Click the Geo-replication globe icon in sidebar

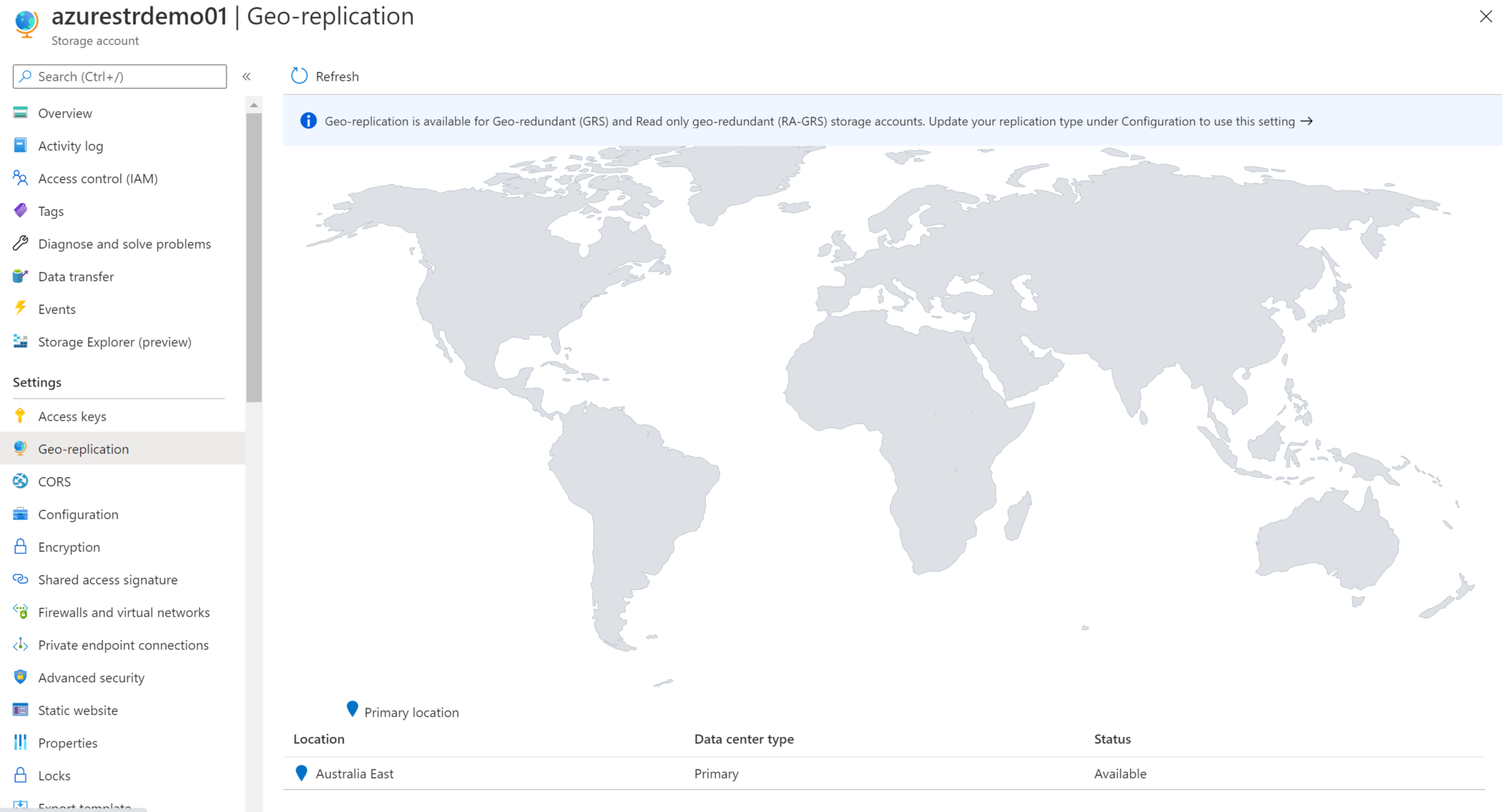(21, 448)
